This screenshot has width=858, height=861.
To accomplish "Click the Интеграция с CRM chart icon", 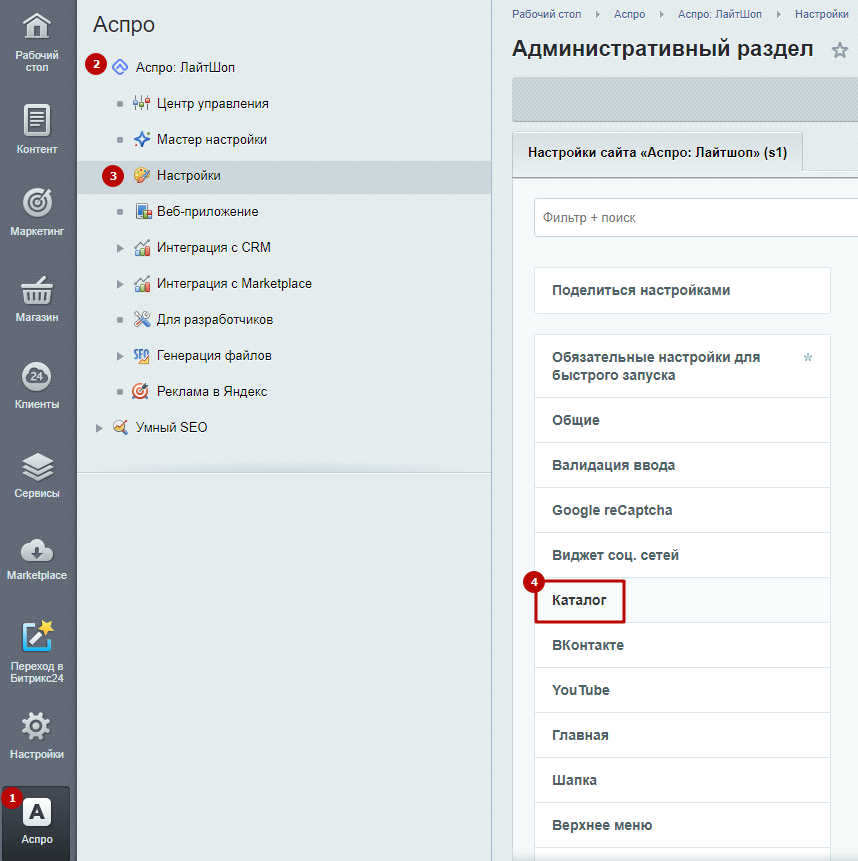I will (142, 248).
